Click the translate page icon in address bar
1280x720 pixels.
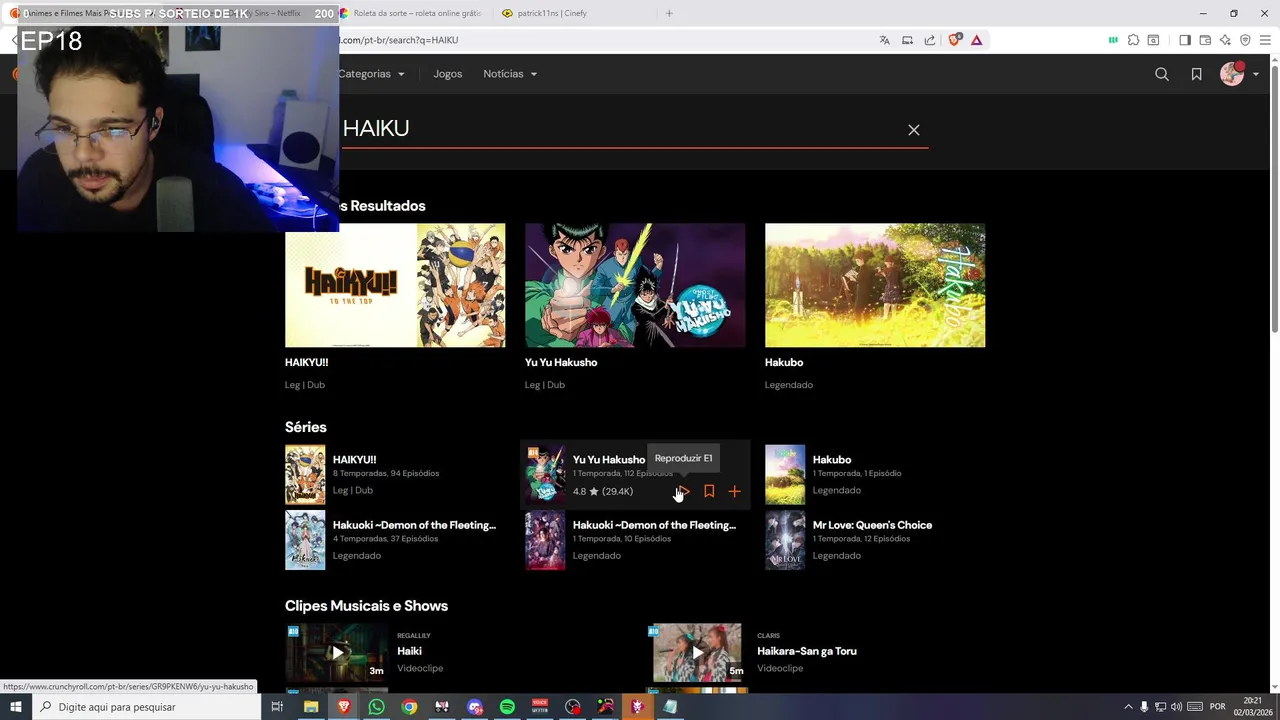[x=884, y=40]
